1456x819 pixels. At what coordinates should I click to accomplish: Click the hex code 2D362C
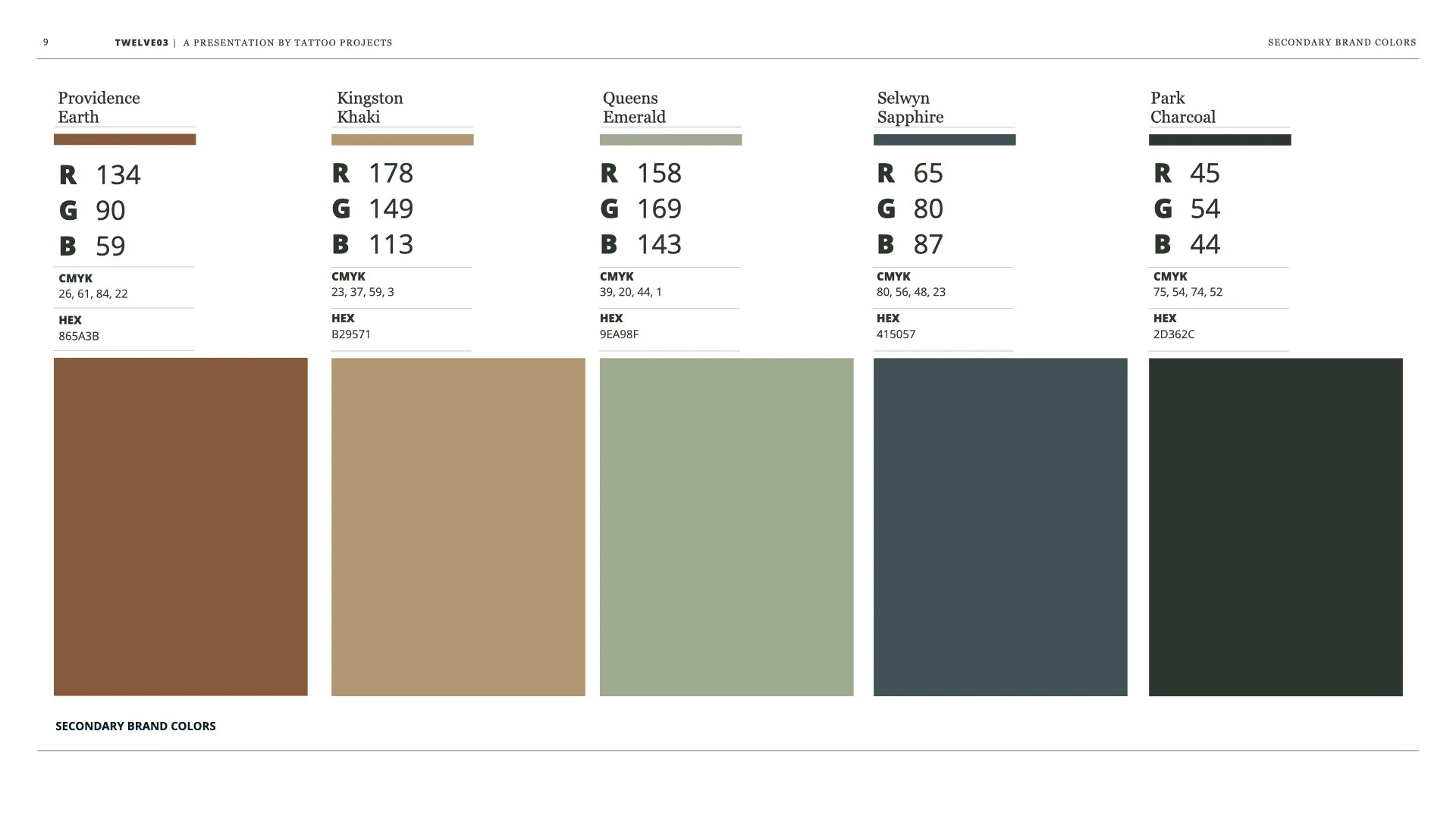[1173, 334]
